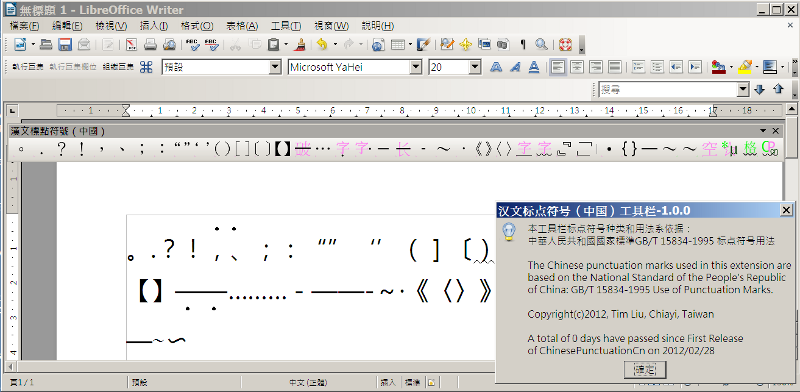
Task: Open the 檢視(V) View menu
Action: 111,26
